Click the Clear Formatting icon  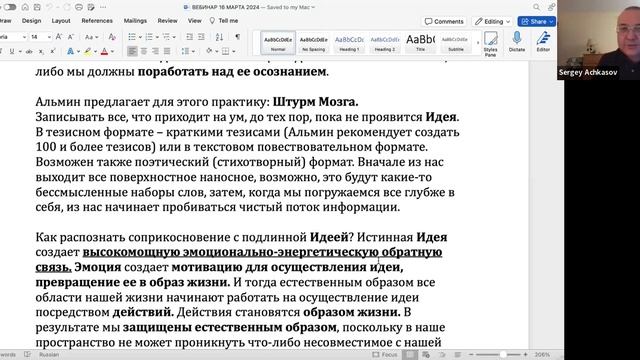pyautogui.click(x=112, y=37)
